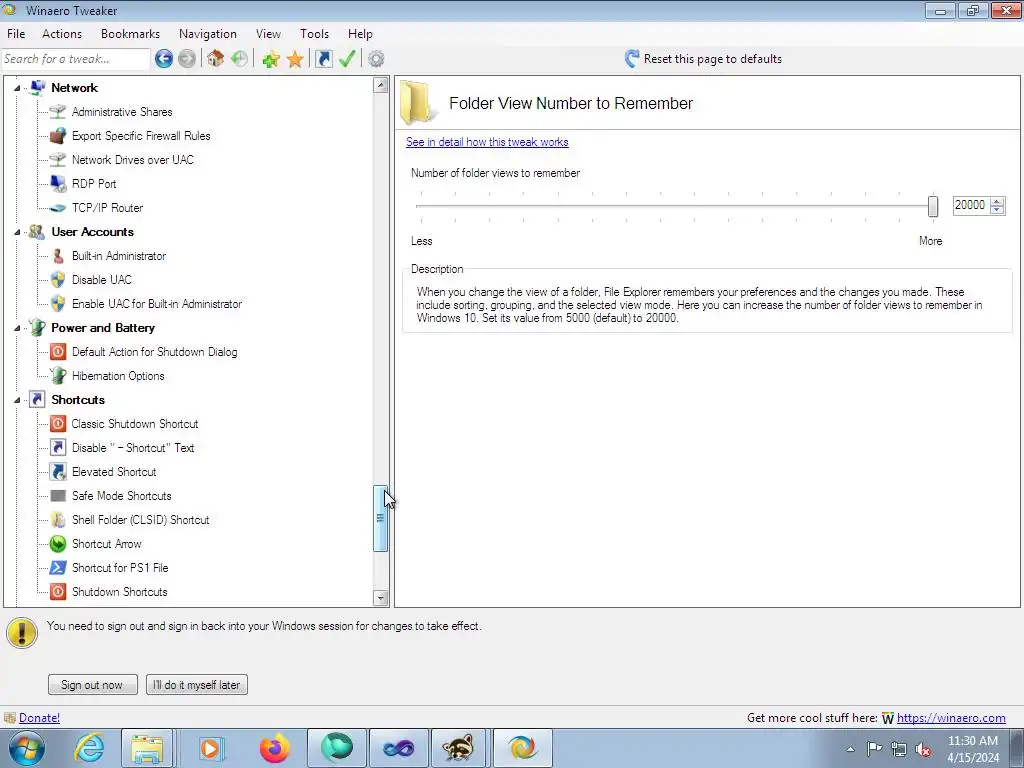Click the Disable UAC shield icon
This screenshot has height=768, width=1024.
(x=58, y=280)
